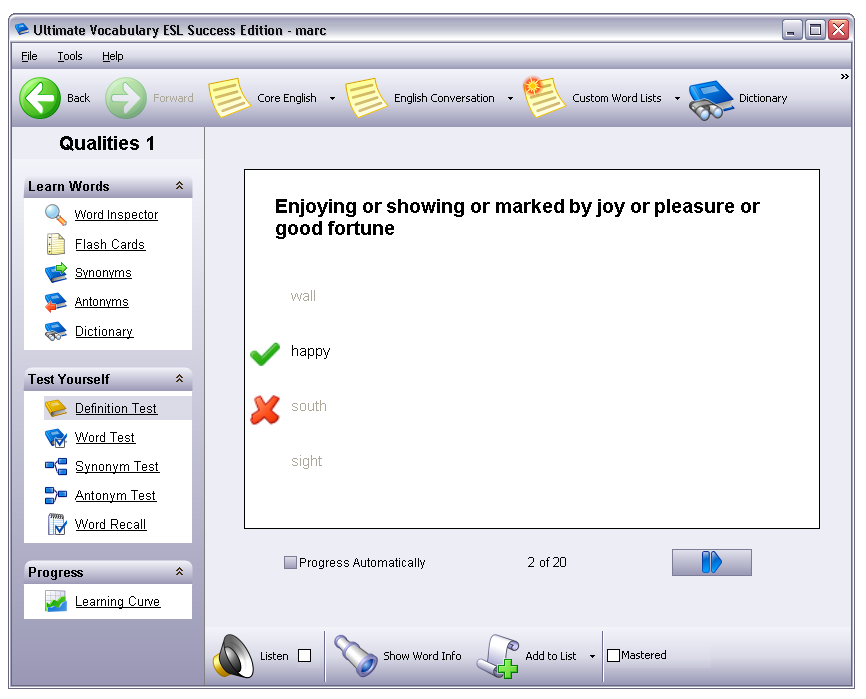Click the Flash Cards notepad icon
The height and width of the screenshot is (699, 866).
click(x=56, y=243)
